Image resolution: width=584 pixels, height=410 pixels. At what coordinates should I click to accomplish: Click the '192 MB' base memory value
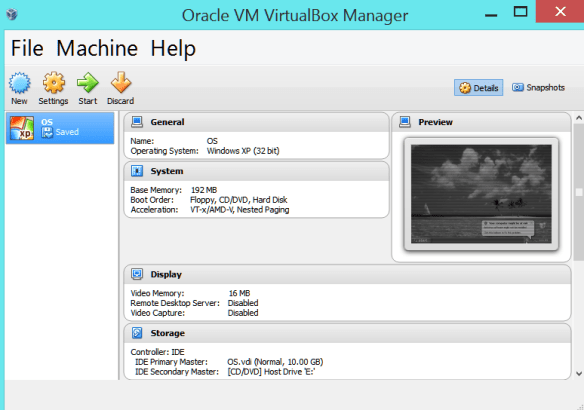(204, 190)
